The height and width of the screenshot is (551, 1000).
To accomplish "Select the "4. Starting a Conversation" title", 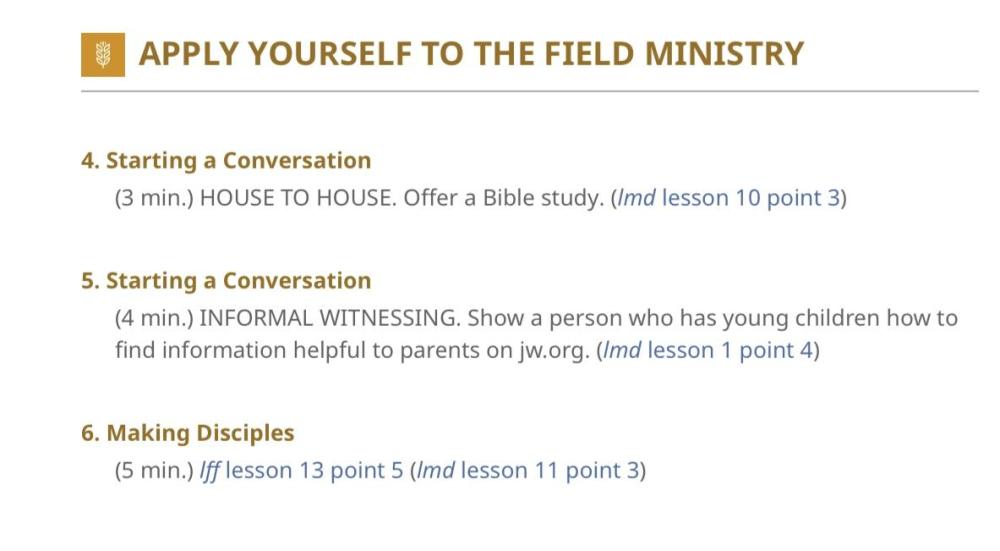I will coord(226,160).
